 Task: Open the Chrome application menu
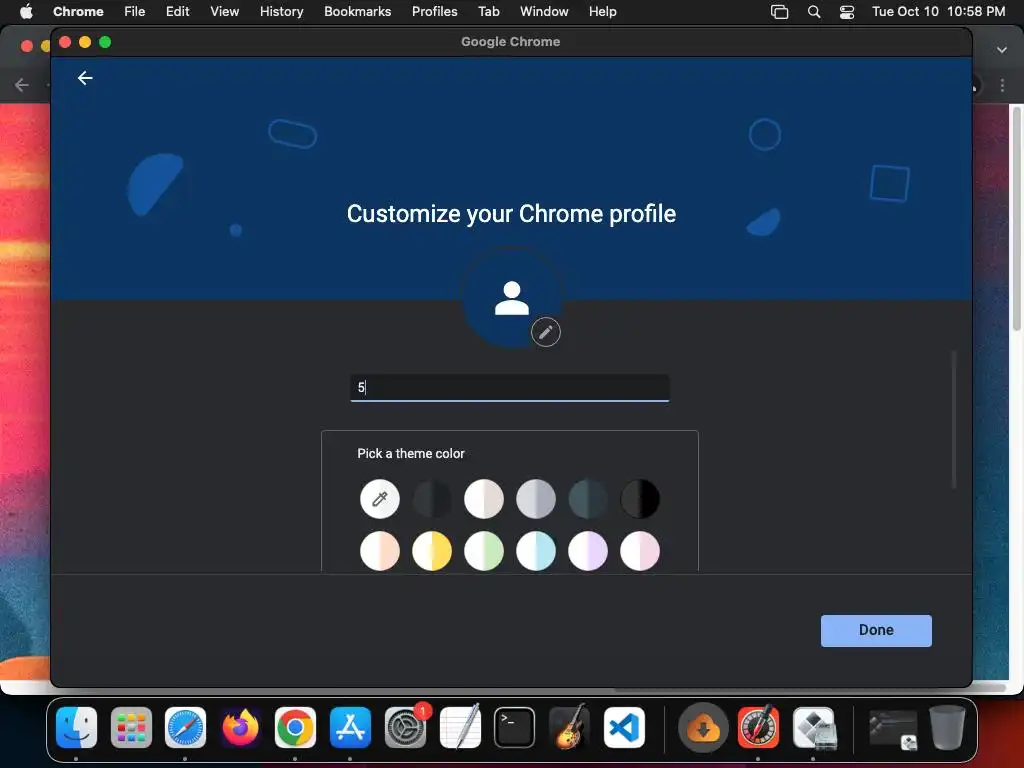(78, 12)
